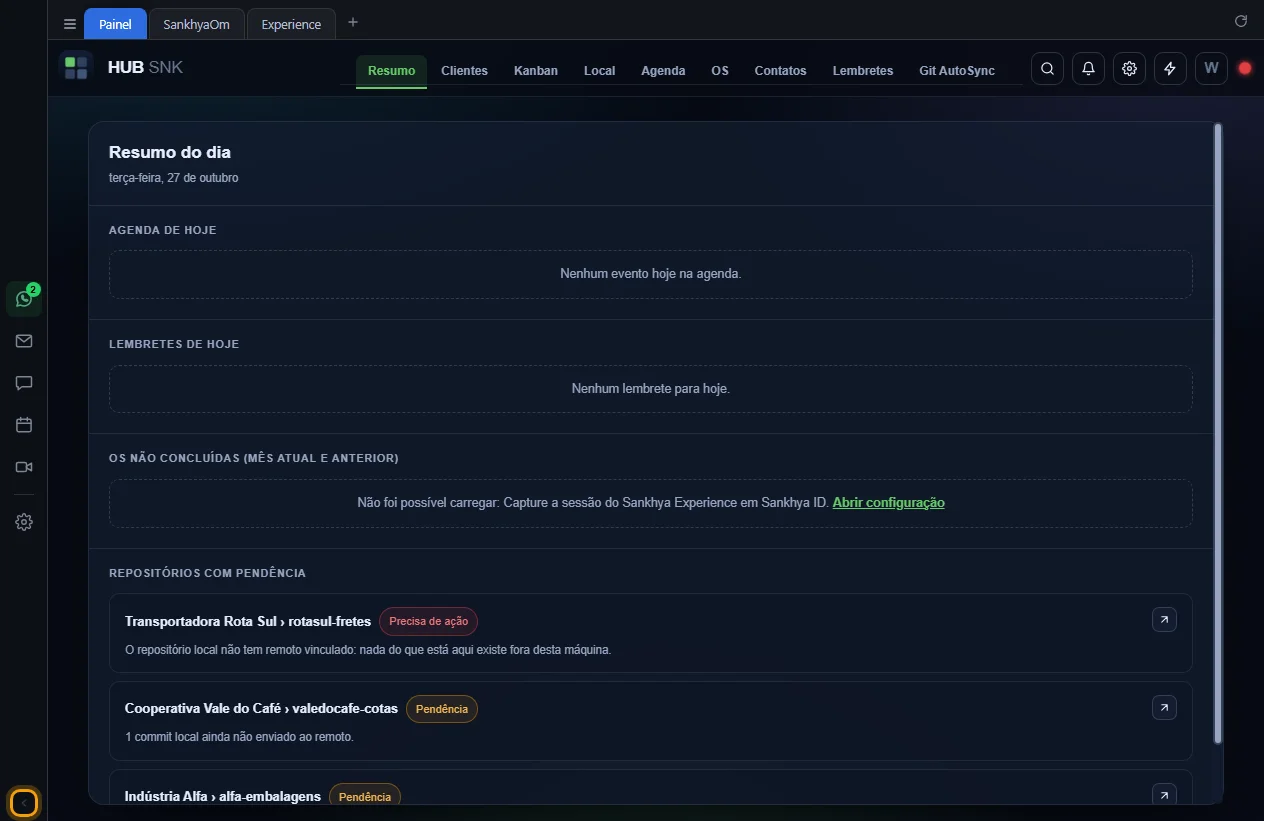Switch to the Experience tab
This screenshot has width=1264, height=821.
pyautogui.click(x=291, y=24)
